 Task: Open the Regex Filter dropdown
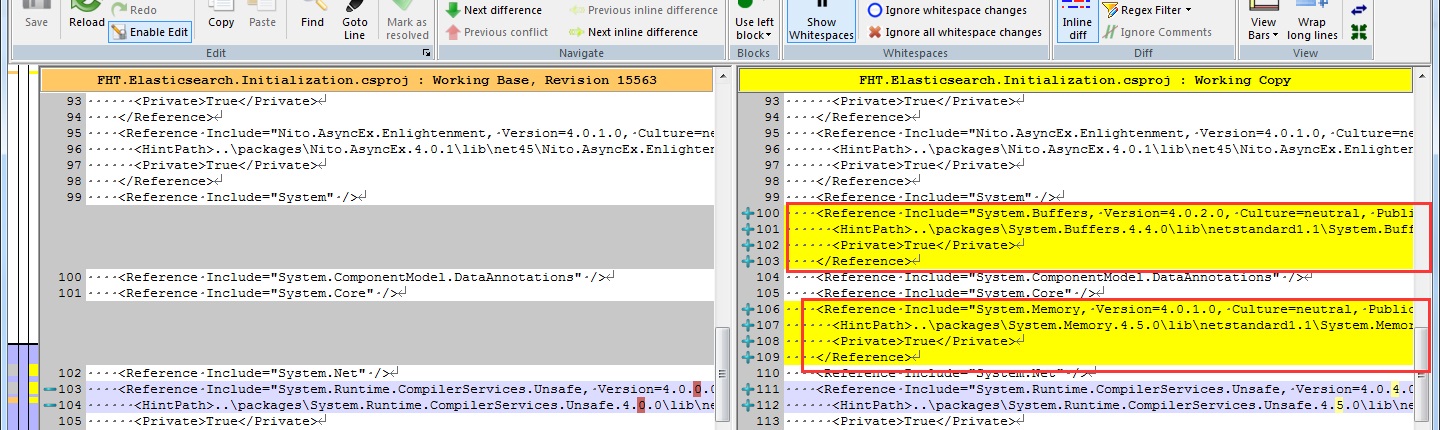(1147, 10)
